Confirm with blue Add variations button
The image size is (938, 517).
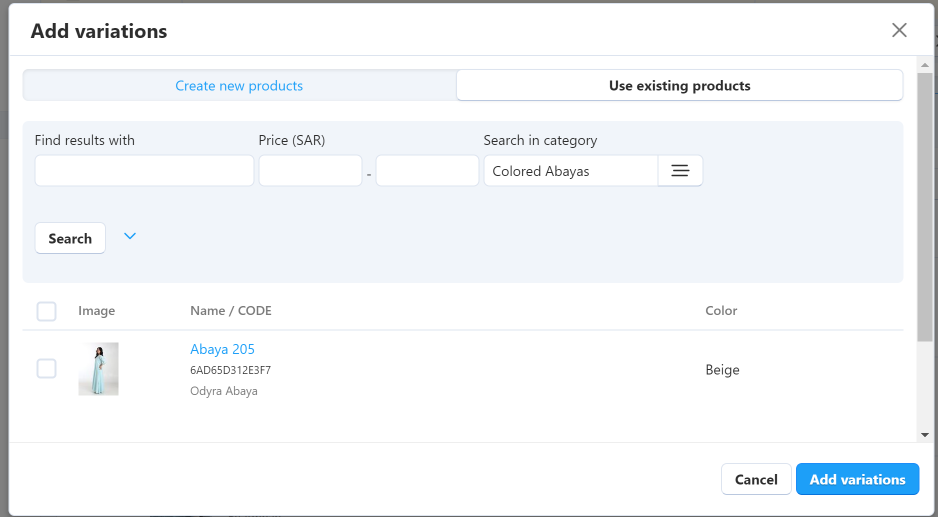pyautogui.click(x=857, y=479)
